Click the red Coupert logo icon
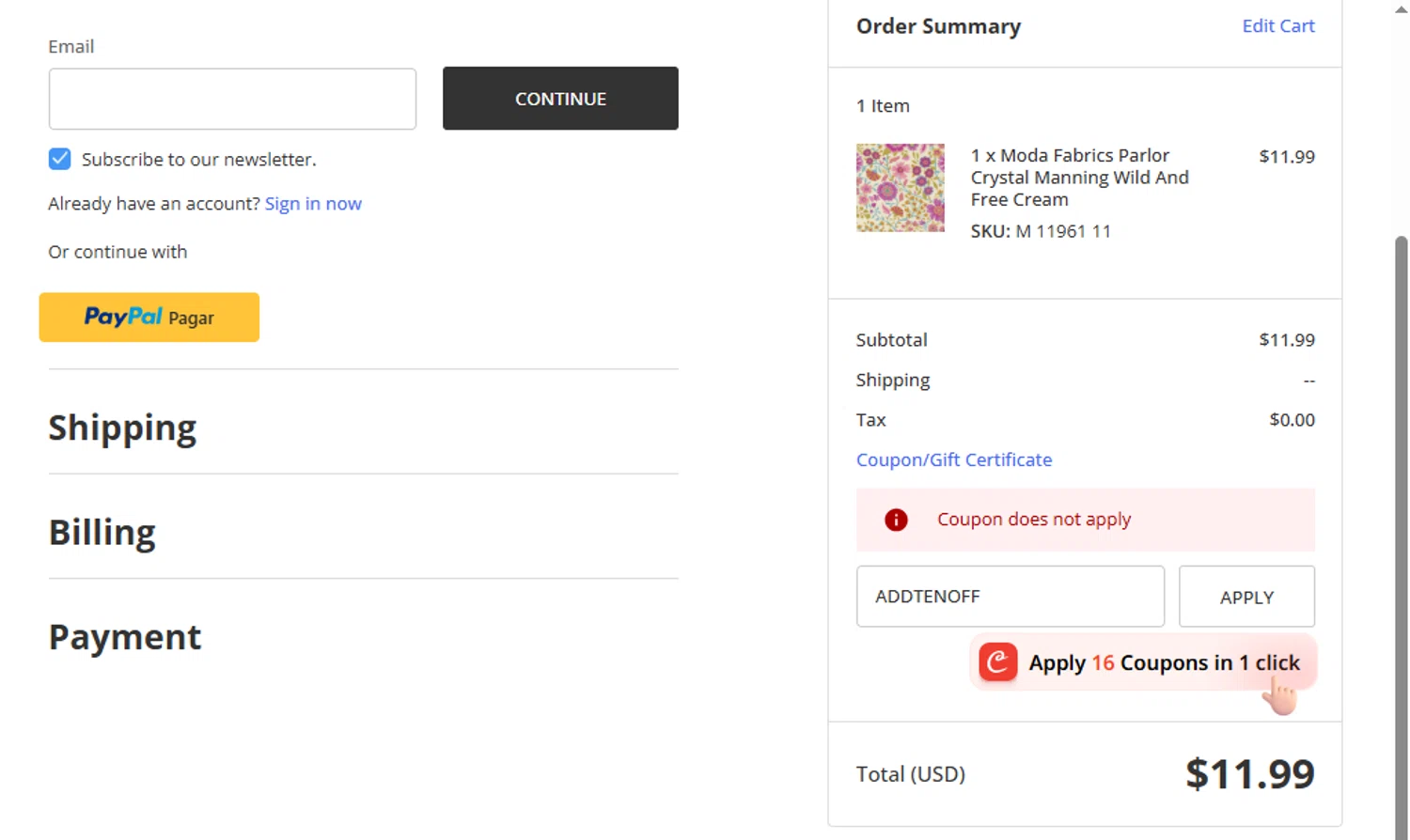Image resolution: width=1410 pixels, height=840 pixels. coord(998,662)
